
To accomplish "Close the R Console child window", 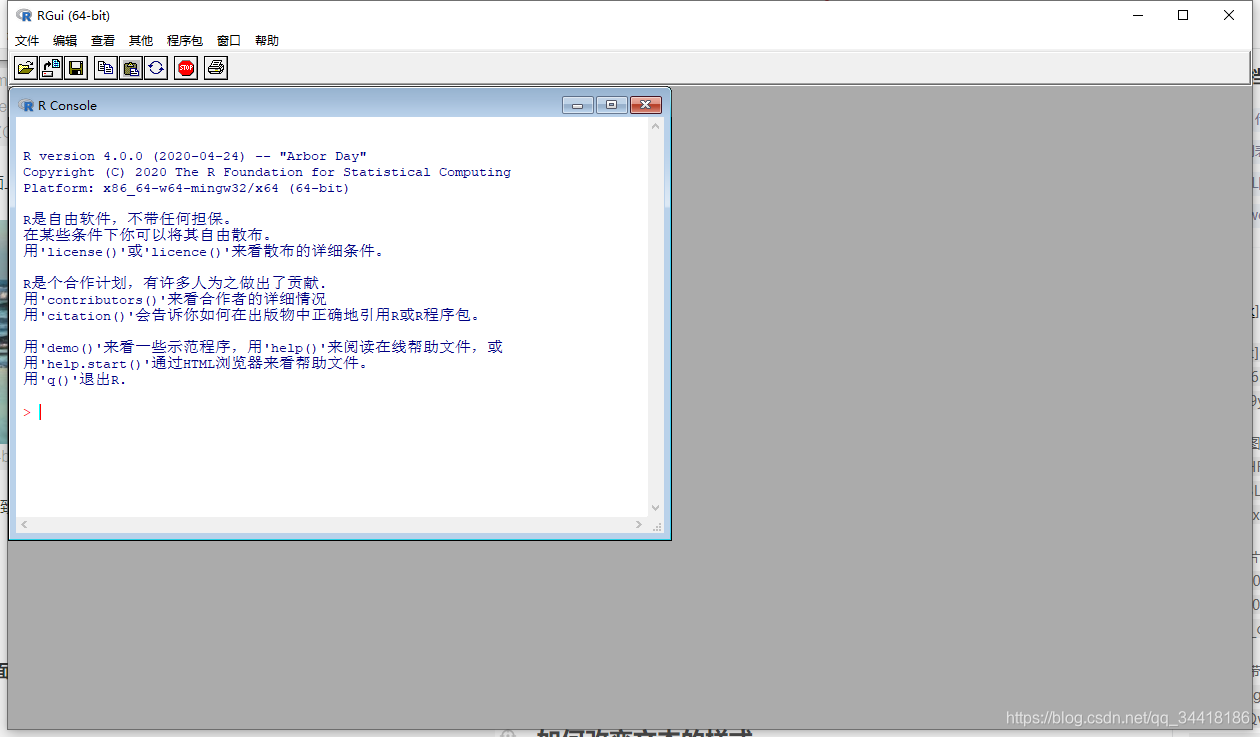I will pyautogui.click(x=646, y=105).
